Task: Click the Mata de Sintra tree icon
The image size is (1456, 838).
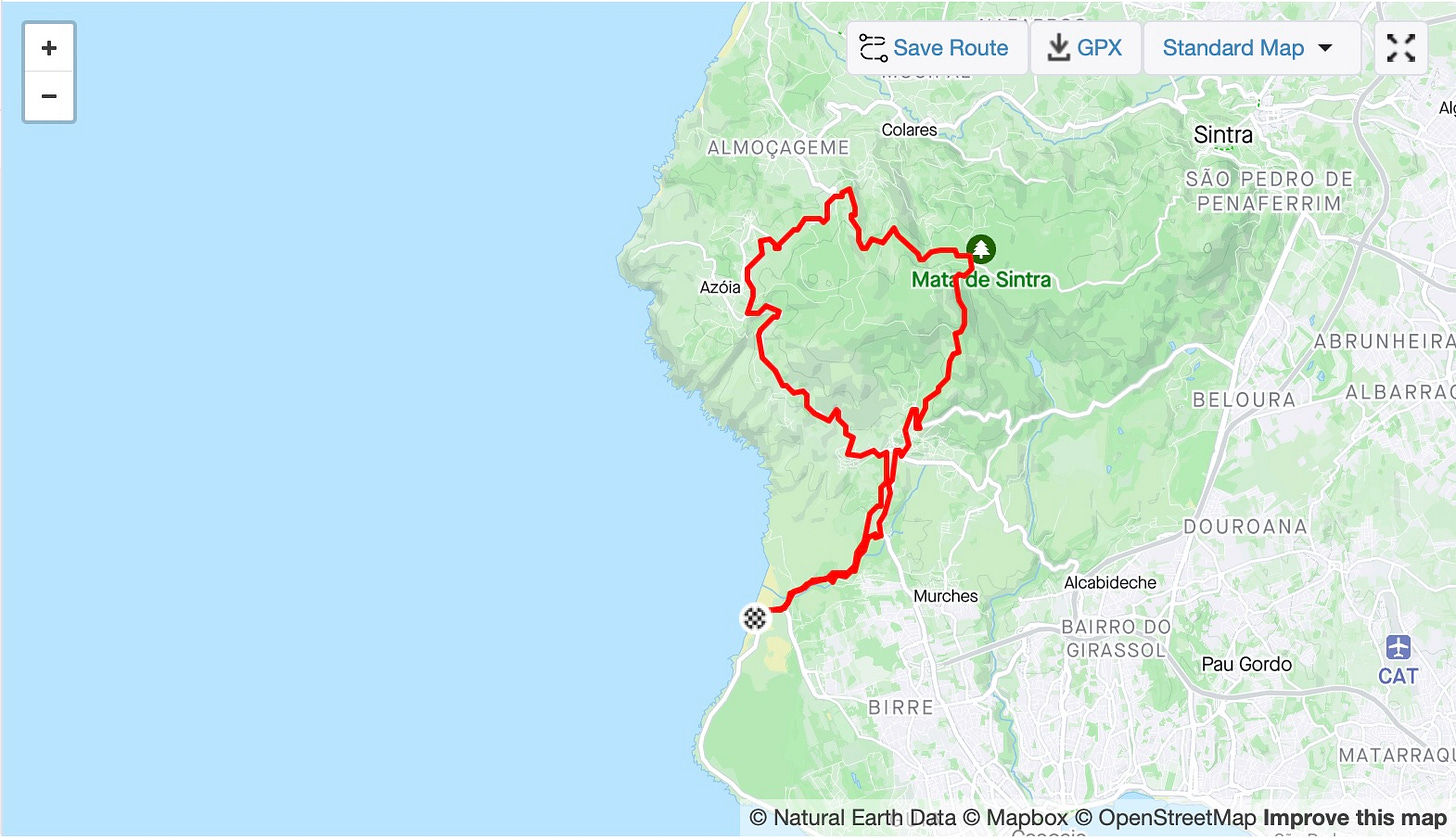Action: pyautogui.click(x=982, y=249)
